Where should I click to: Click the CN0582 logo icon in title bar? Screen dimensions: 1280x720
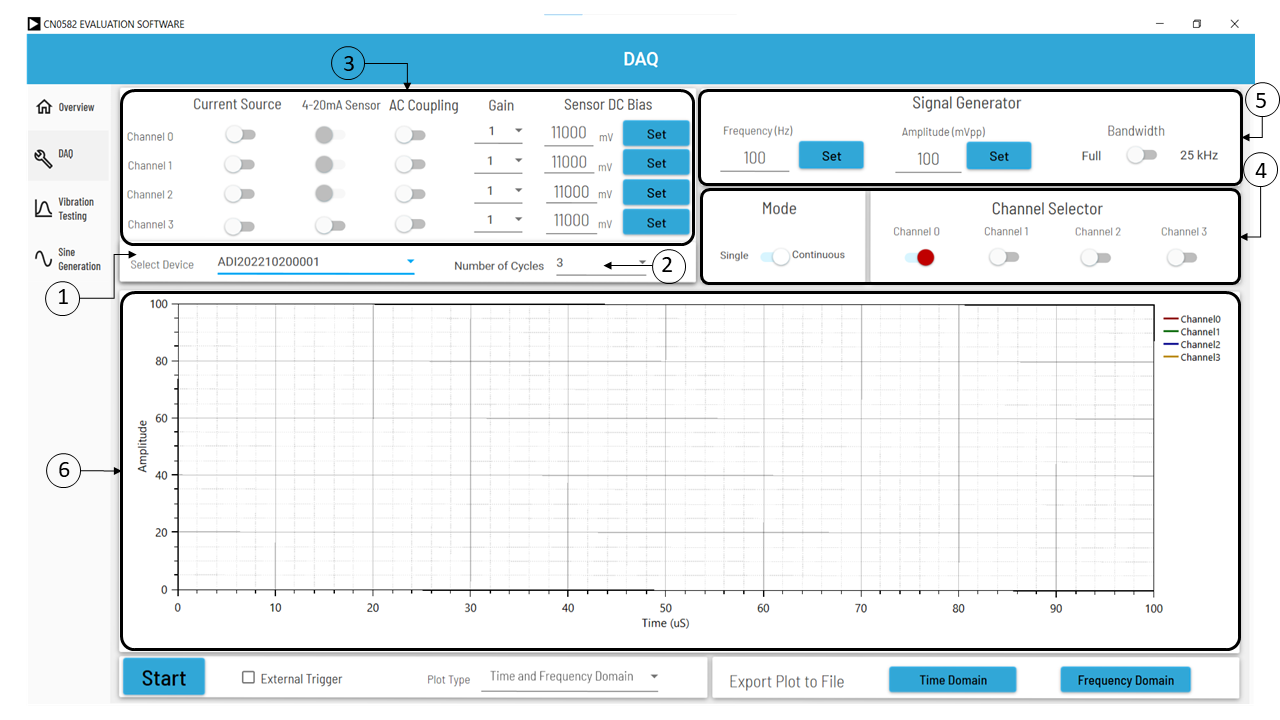[36, 23]
